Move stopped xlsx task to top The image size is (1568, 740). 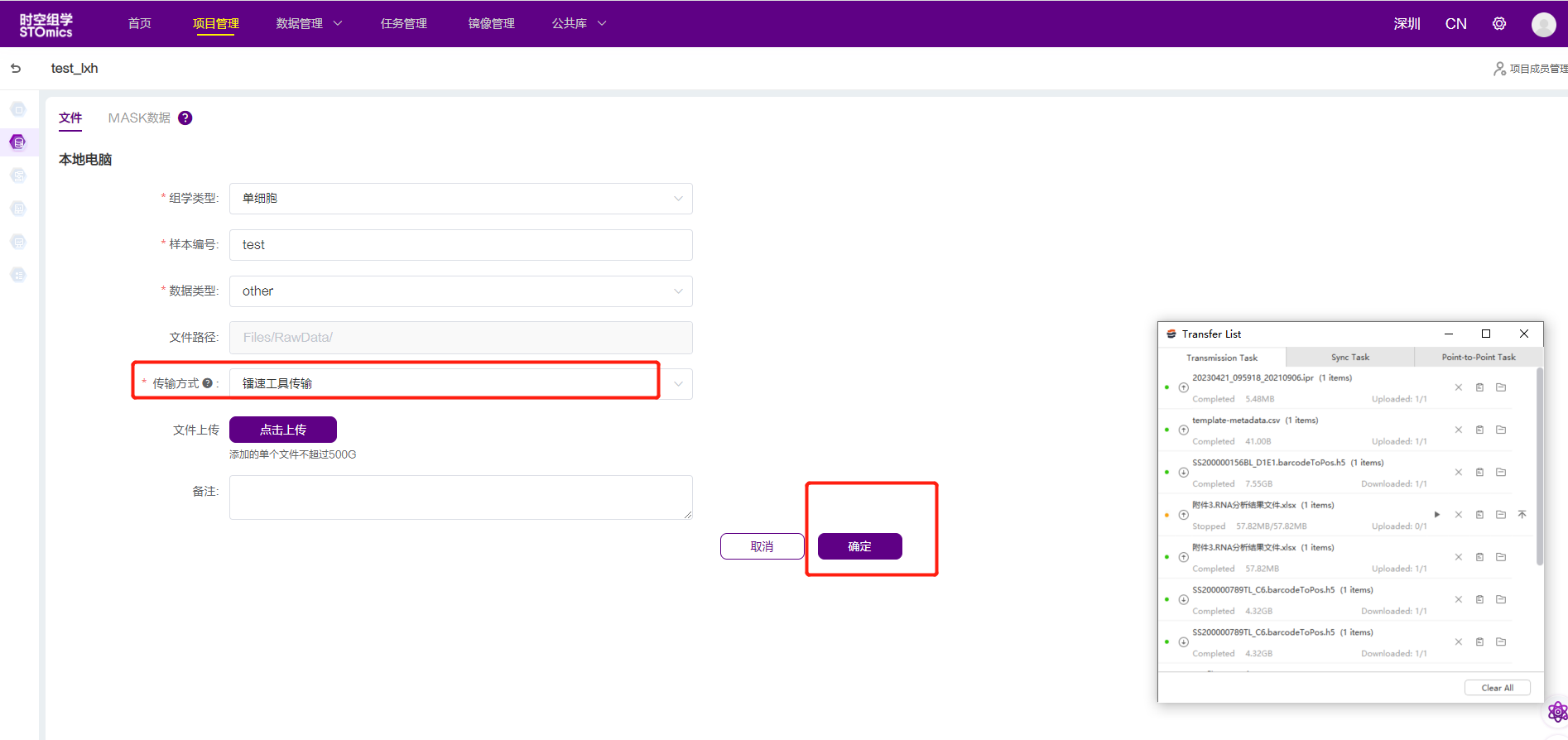tap(1522, 515)
